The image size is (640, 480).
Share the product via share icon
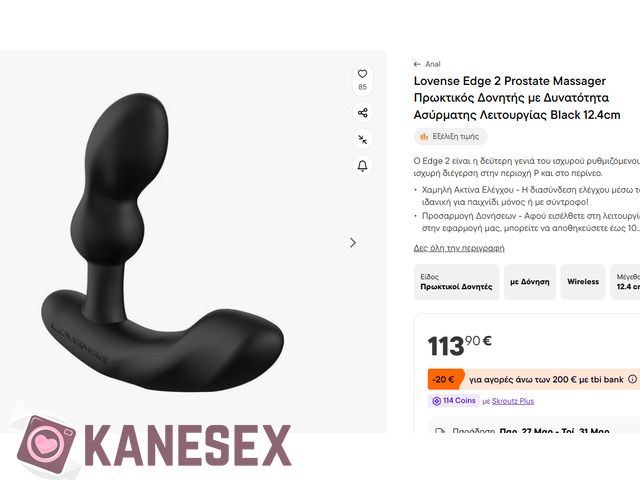pyautogui.click(x=362, y=113)
